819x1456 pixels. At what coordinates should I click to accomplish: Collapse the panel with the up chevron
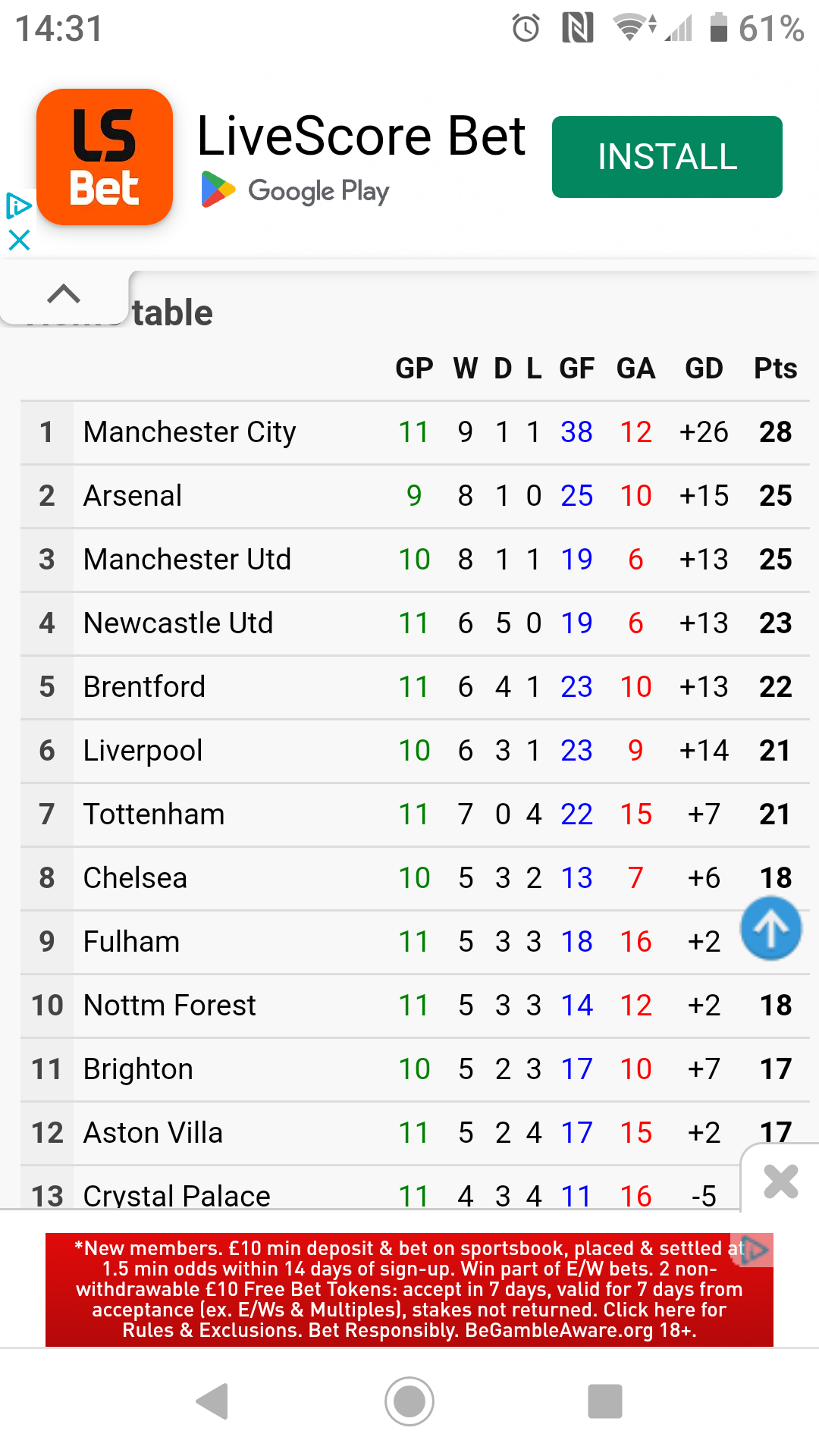[x=64, y=293]
